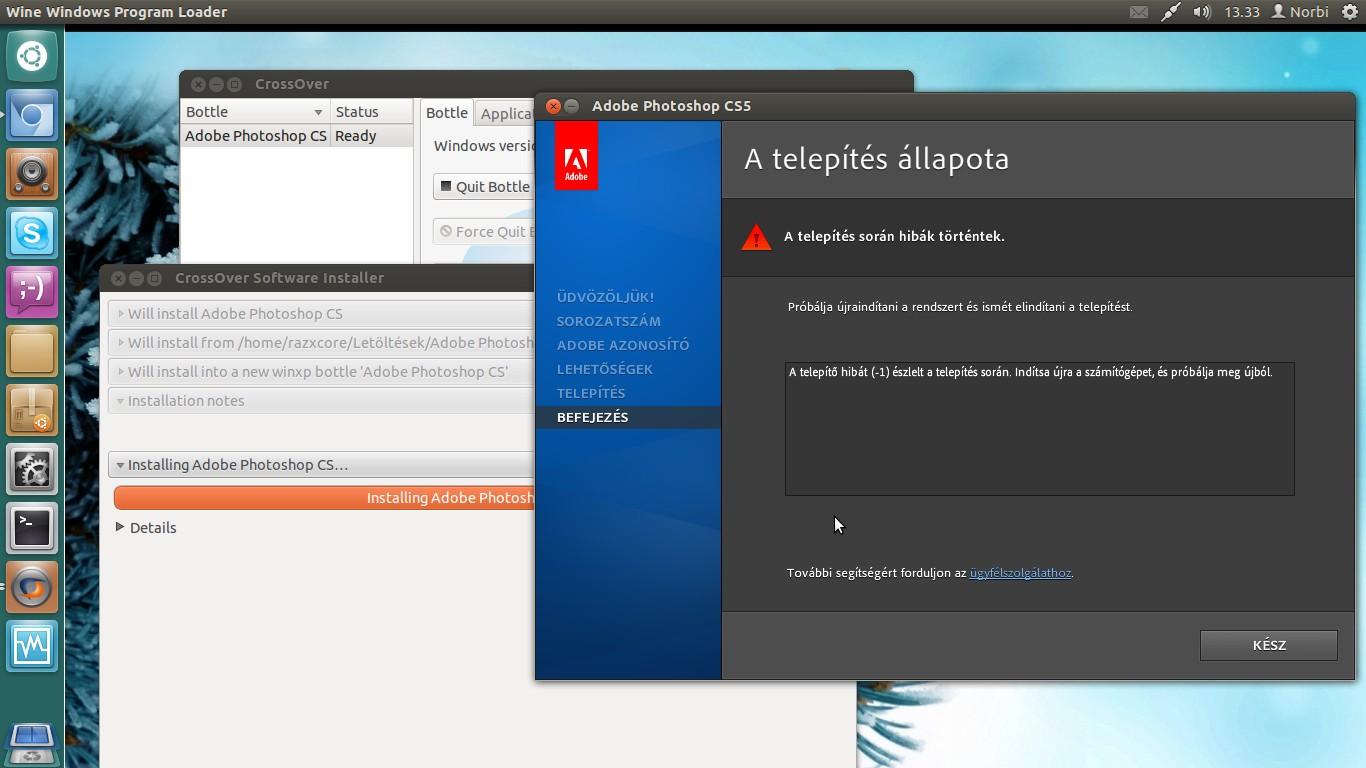This screenshot has height=768, width=1366.
Task: Open Ubuntu Software Center package icon
Action: pyautogui.click(x=32, y=410)
